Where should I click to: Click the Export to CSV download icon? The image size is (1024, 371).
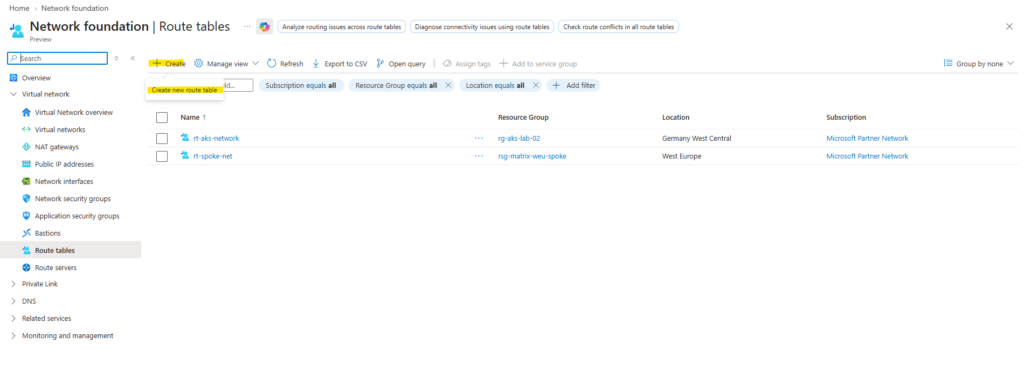[x=316, y=63]
